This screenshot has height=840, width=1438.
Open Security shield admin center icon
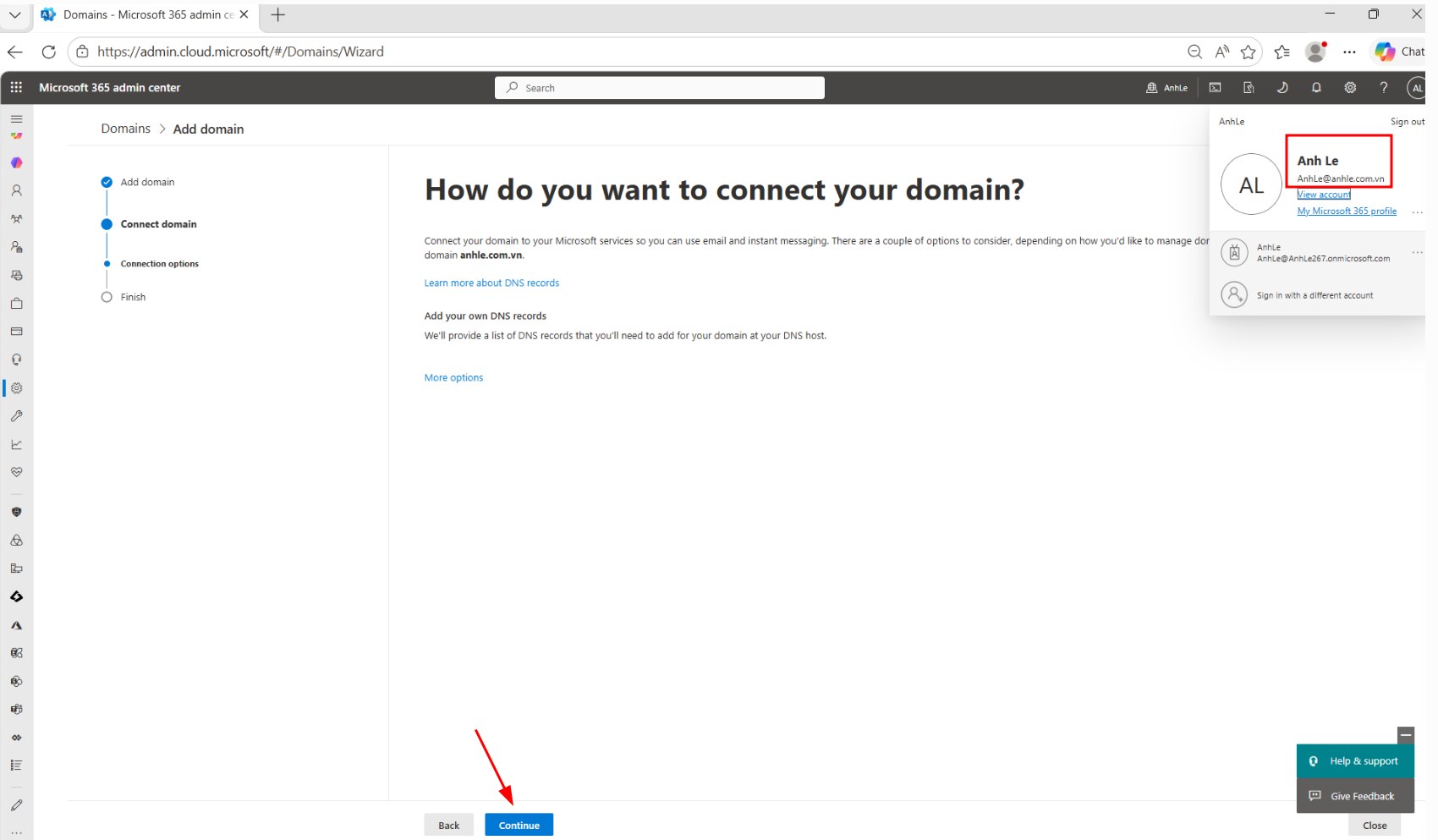pos(16,512)
